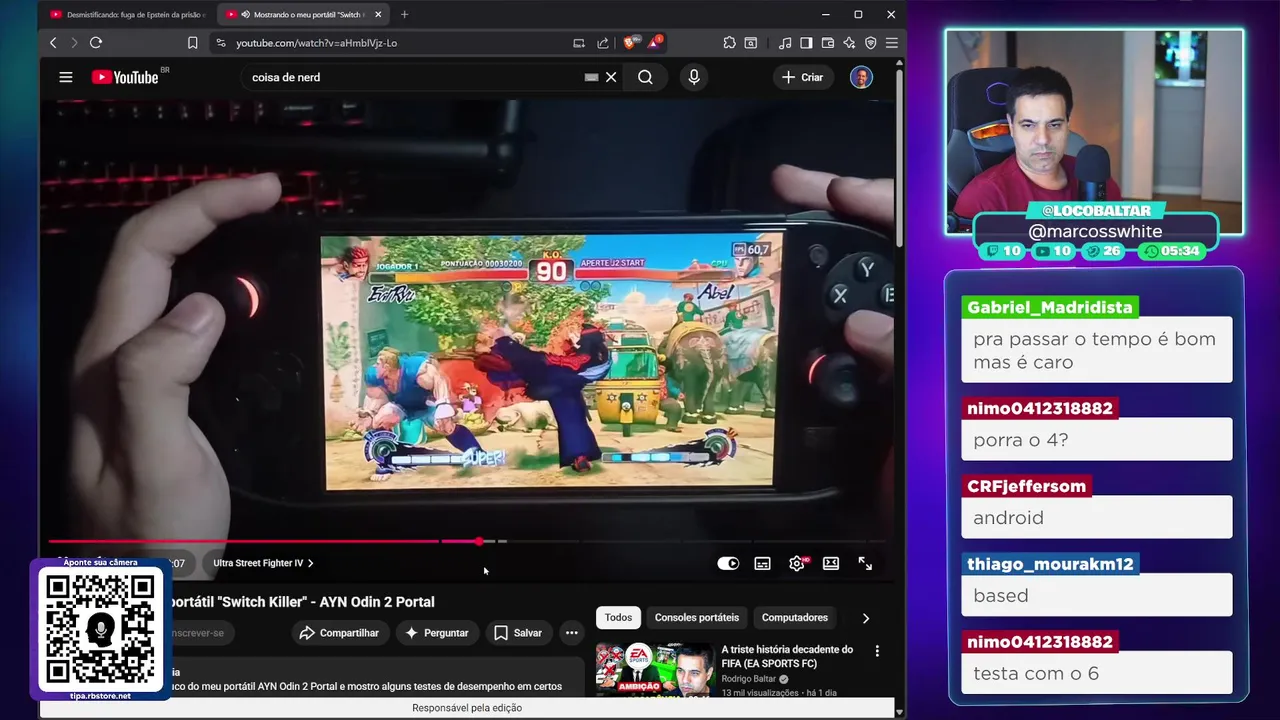
Task: Click the YouTube search input field
Action: [x=415, y=77]
